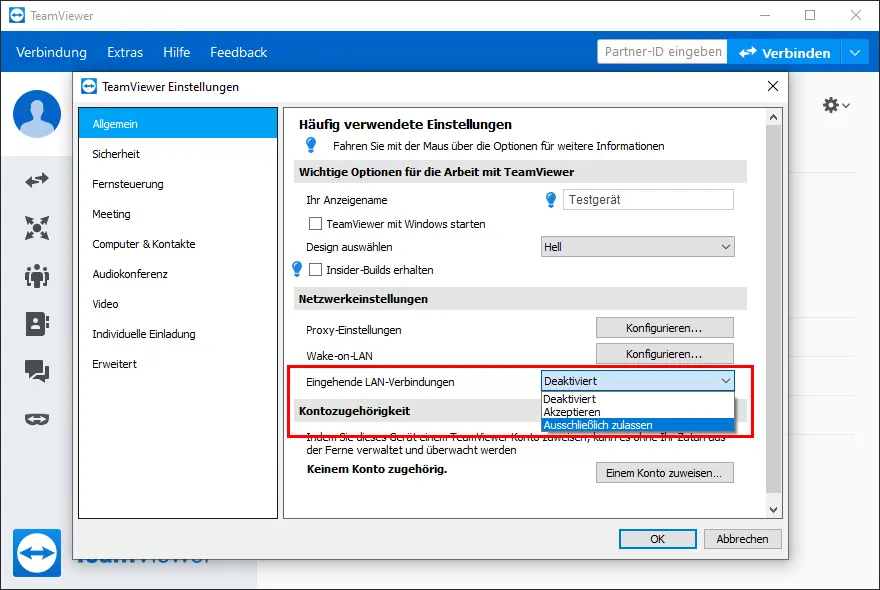Image resolution: width=880 pixels, height=590 pixels.
Task: Click the Abbrechen button
Action: [x=742, y=539]
